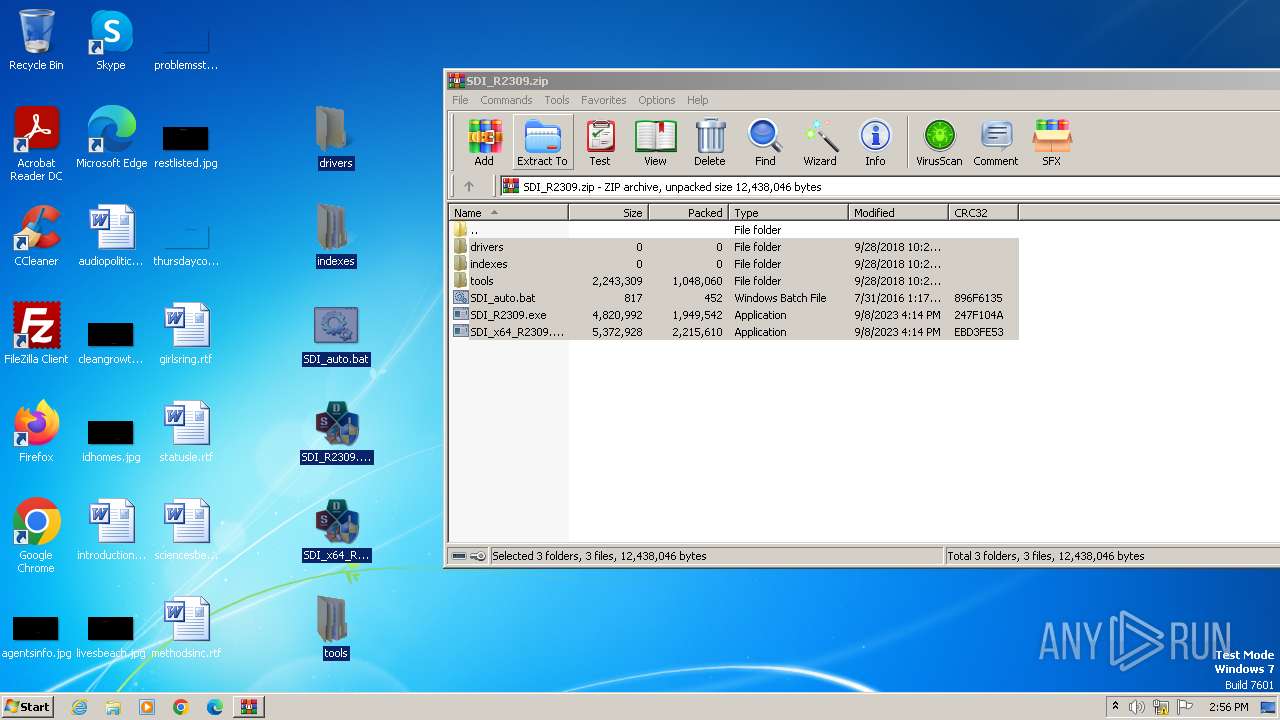This screenshot has width=1280, height=720.
Task: Sort by the Modified column header
Action: click(898, 213)
